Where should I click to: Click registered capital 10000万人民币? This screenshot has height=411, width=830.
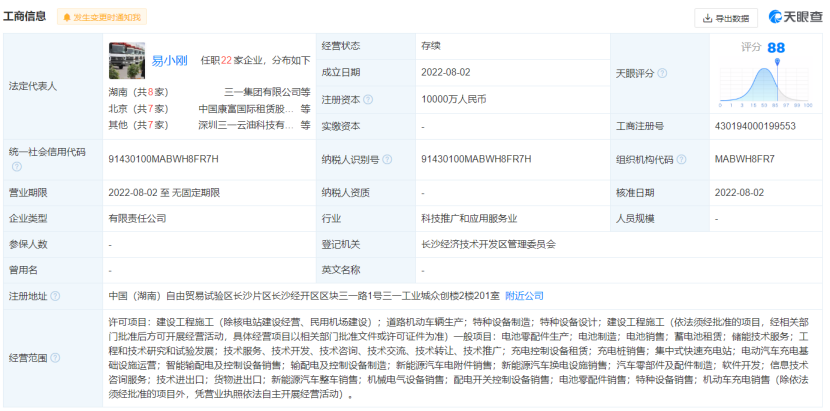(454, 100)
